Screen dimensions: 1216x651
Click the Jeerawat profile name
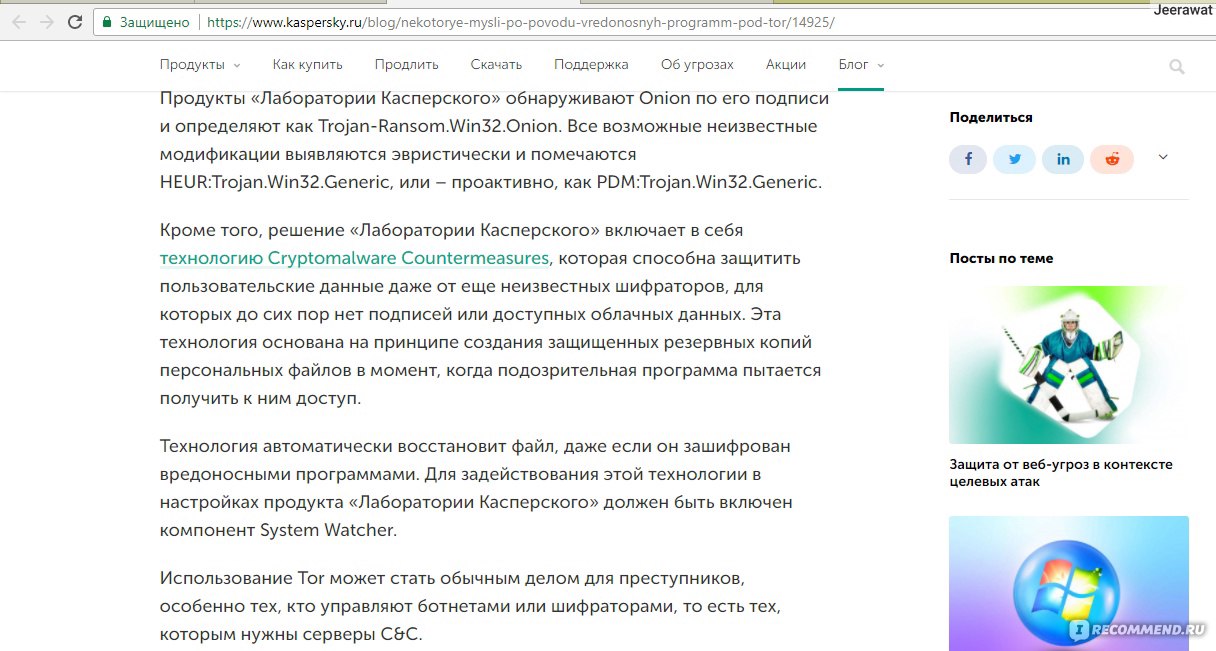tap(1184, 10)
